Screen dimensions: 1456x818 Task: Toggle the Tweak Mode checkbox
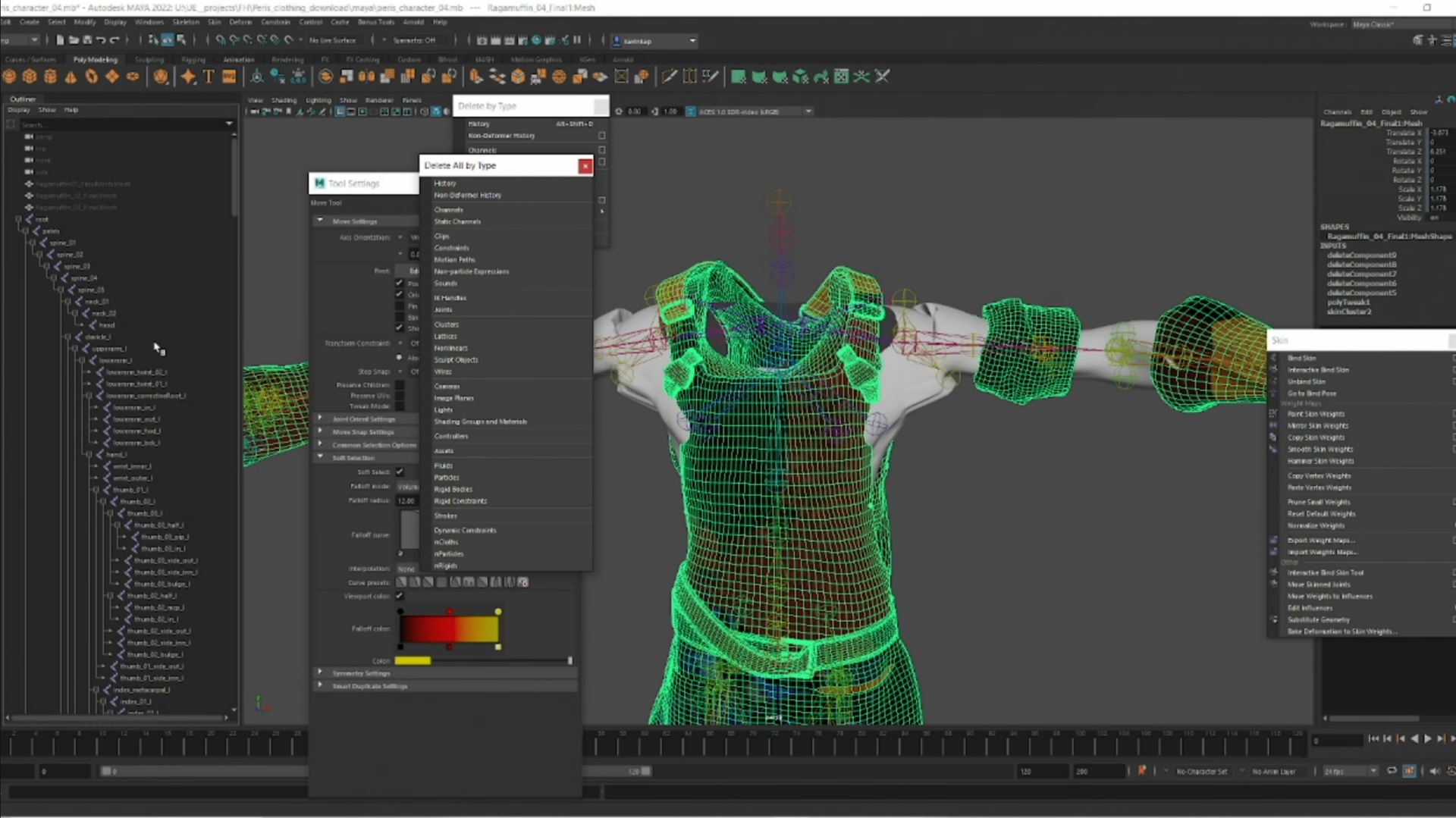(400, 406)
